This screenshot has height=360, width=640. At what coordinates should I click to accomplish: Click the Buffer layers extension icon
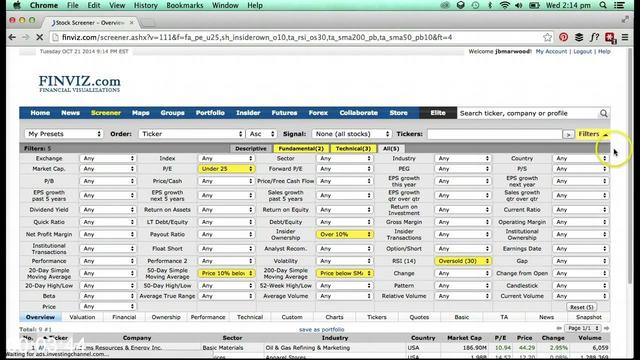click(x=579, y=37)
